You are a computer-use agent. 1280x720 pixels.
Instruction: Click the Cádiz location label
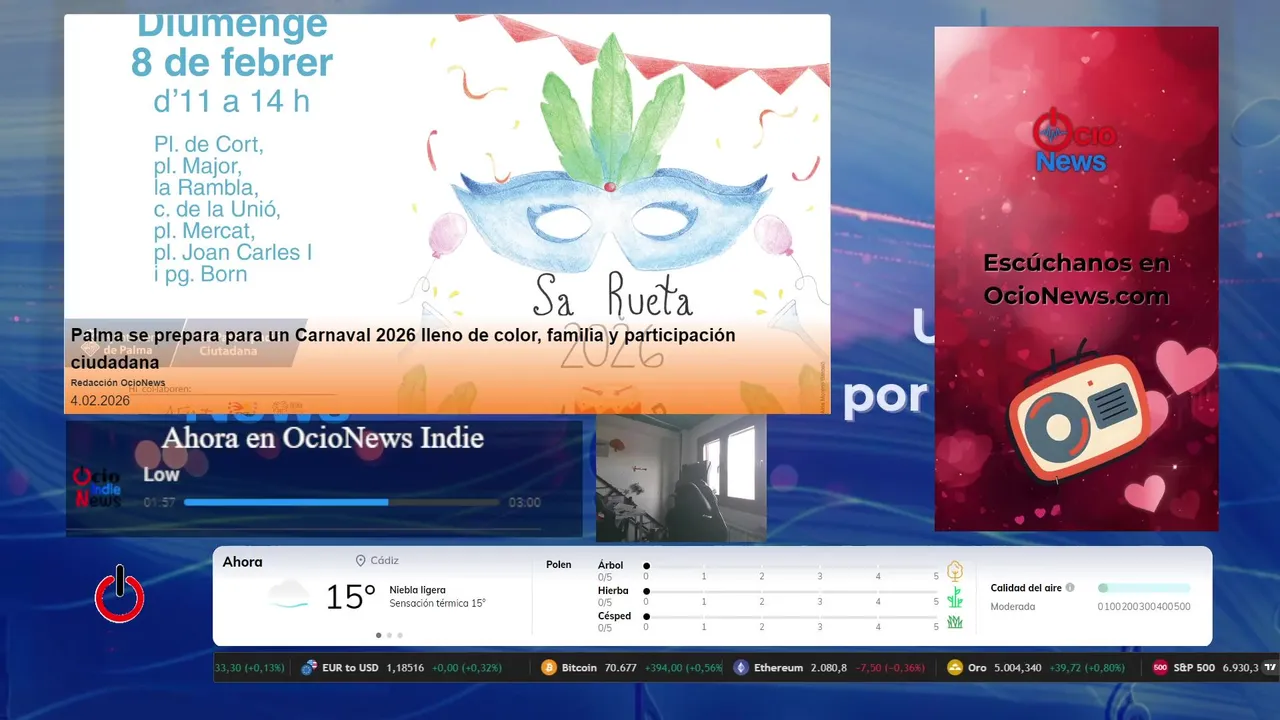(385, 561)
